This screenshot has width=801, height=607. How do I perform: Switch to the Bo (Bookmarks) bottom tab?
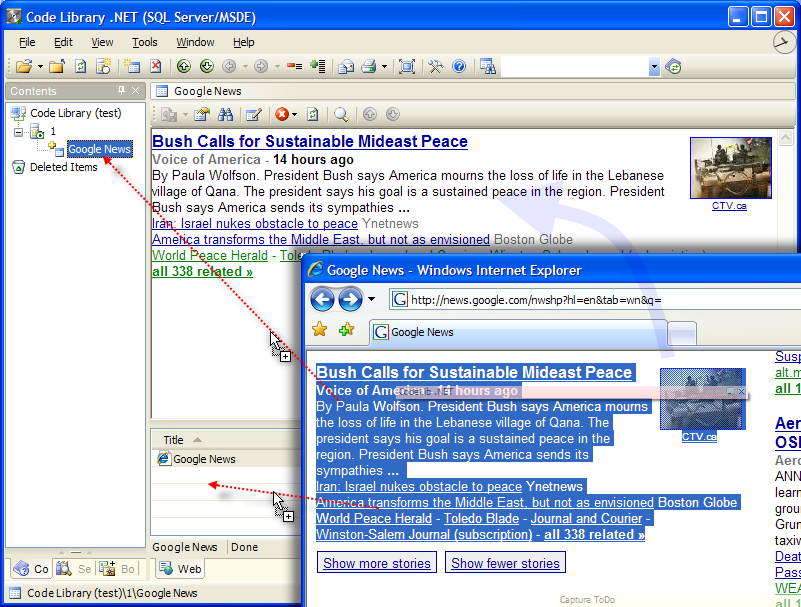(x=117, y=569)
